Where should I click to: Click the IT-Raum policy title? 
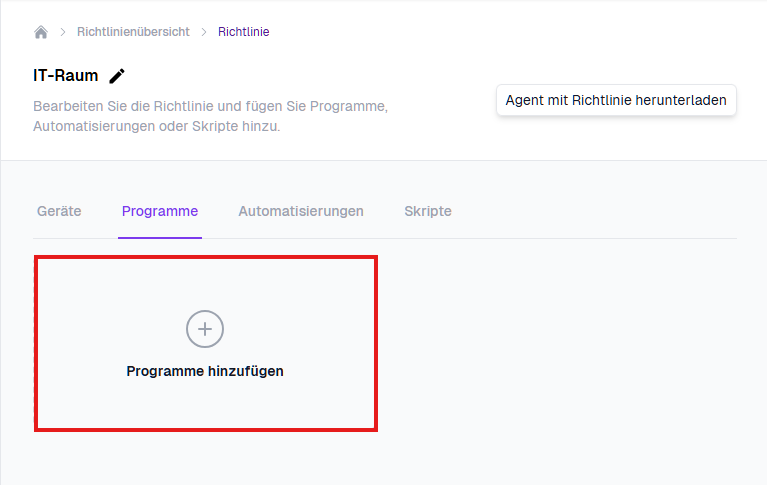click(x=66, y=76)
